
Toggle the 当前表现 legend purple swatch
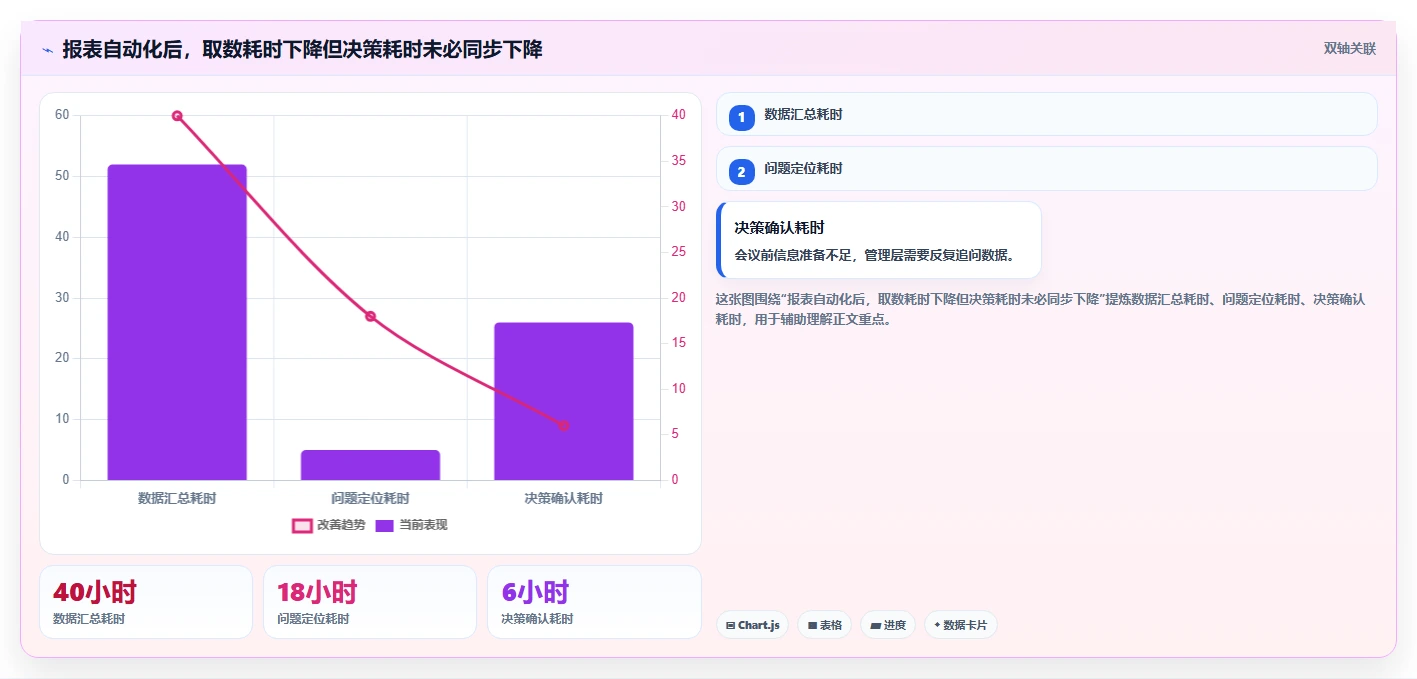click(x=384, y=526)
